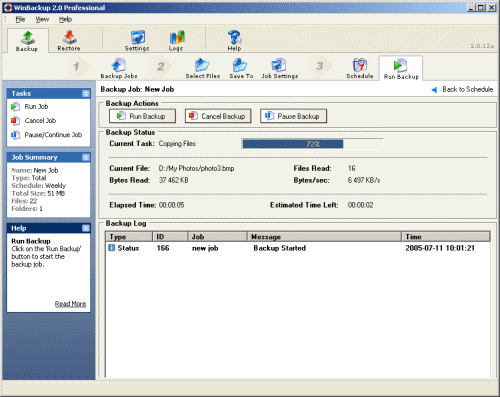The width and height of the screenshot is (500, 397).
Task: Click Run Job in Tasks panel
Action: point(36,107)
